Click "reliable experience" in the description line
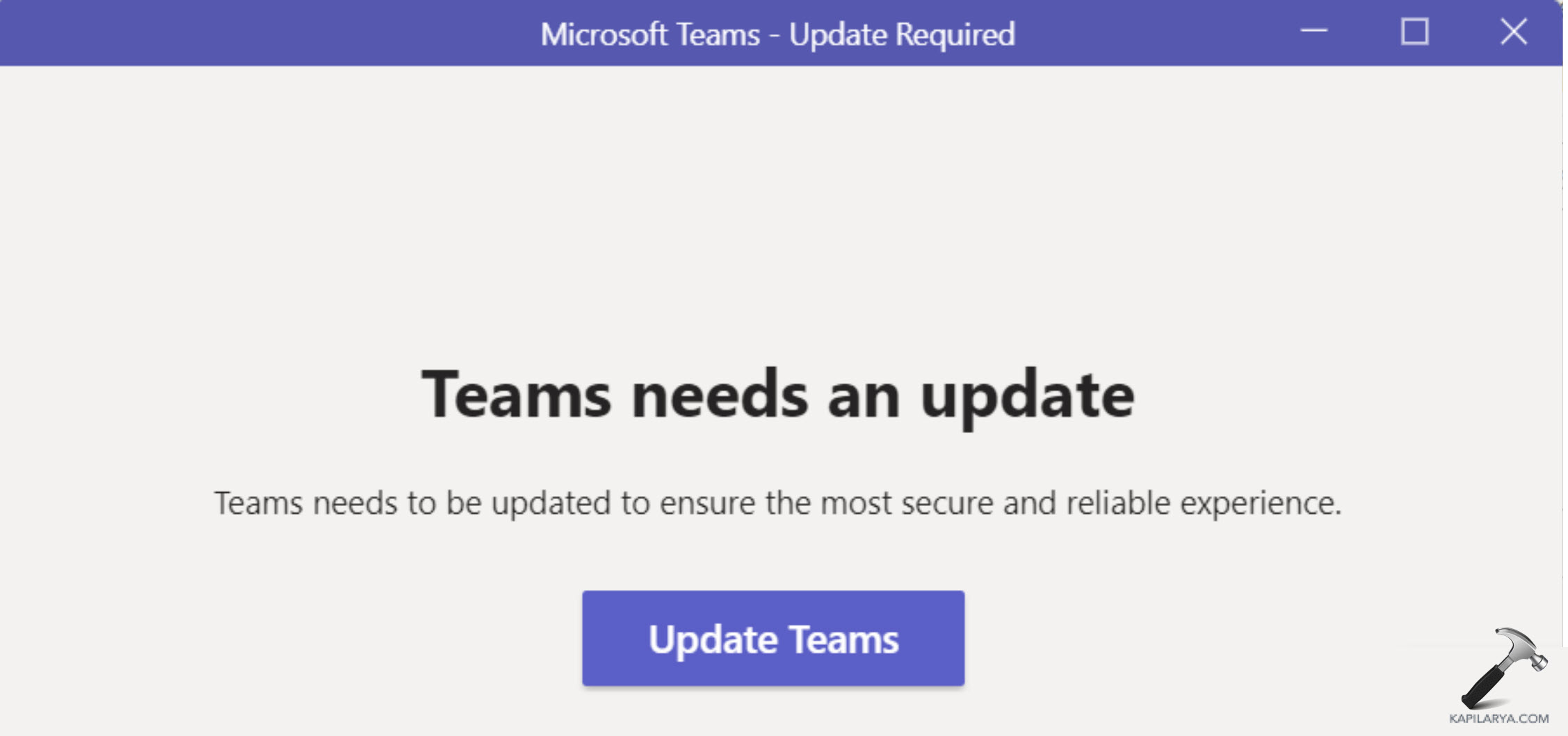Screen dimensions: 1568x736 [x=1203, y=503]
